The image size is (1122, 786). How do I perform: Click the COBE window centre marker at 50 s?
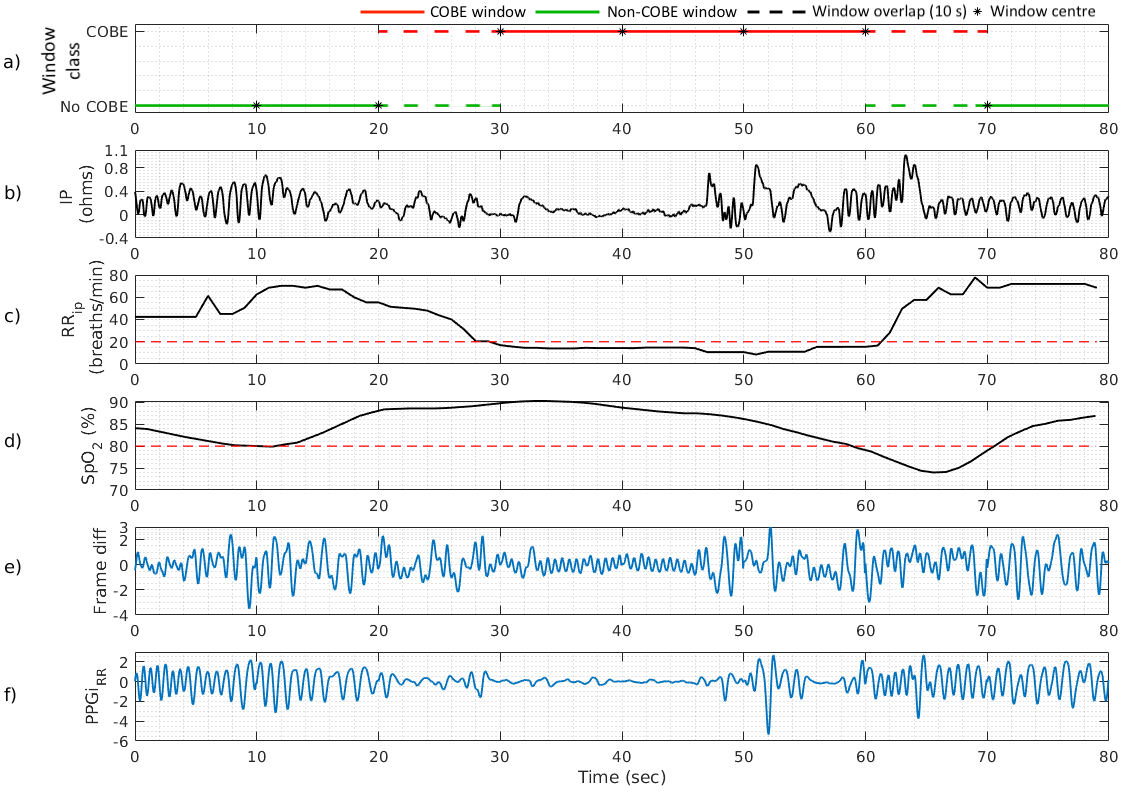[x=743, y=31]
